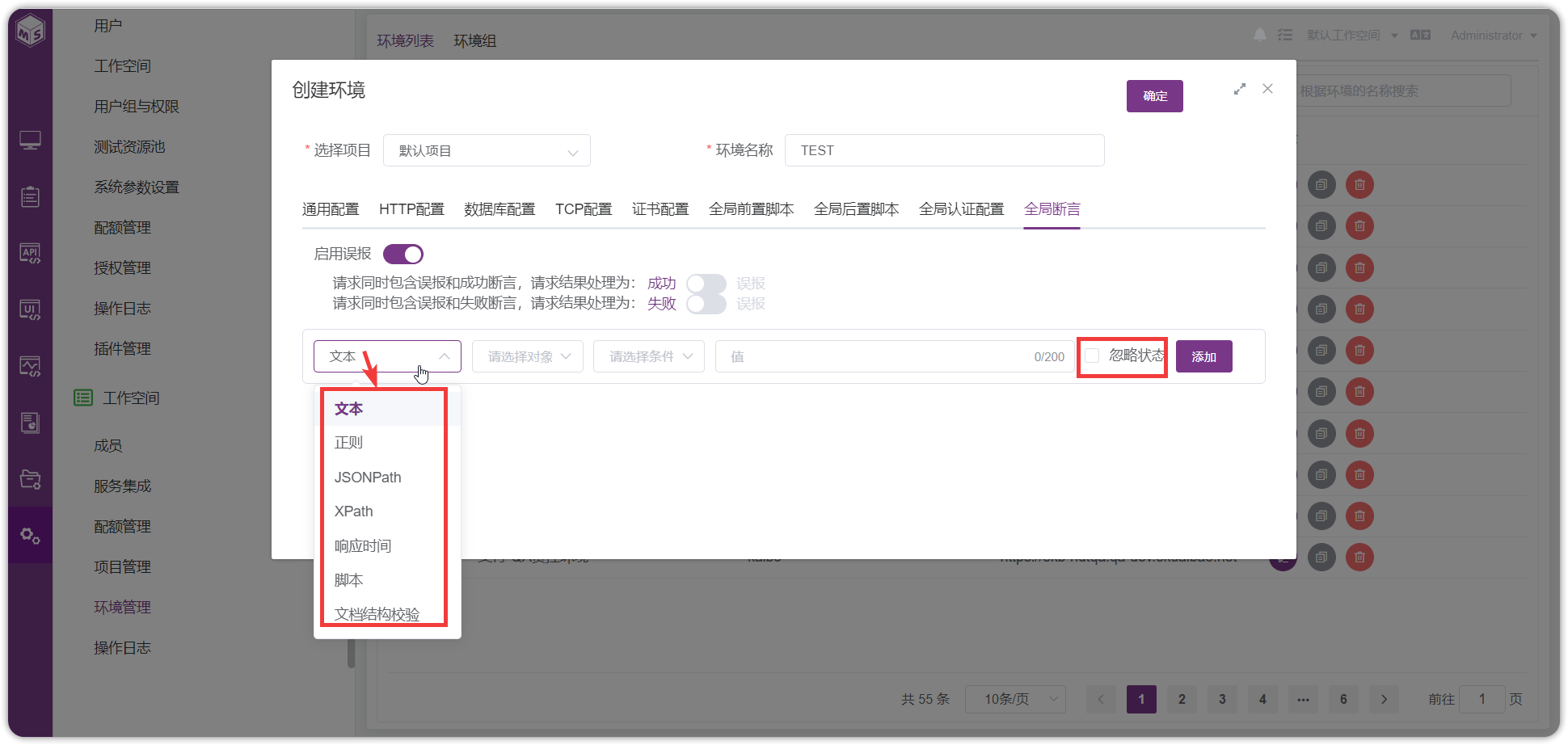The width and height of the screenshot is (1568, 745).
Task: Select JSONPath from assertion type list
Action: pos(387,478)
